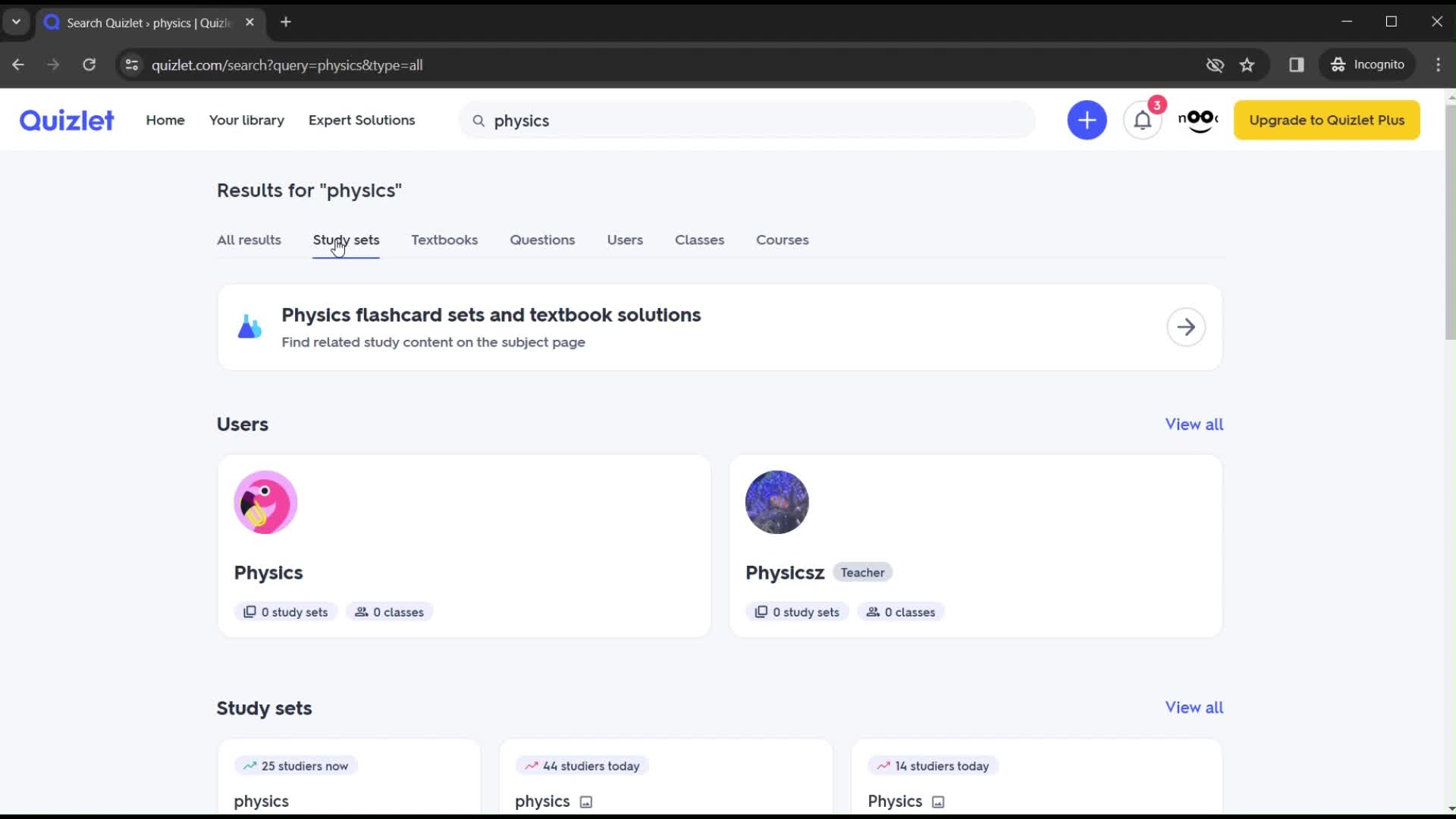Click the study sets icon on Physics user card

click(x=249, y=611)
